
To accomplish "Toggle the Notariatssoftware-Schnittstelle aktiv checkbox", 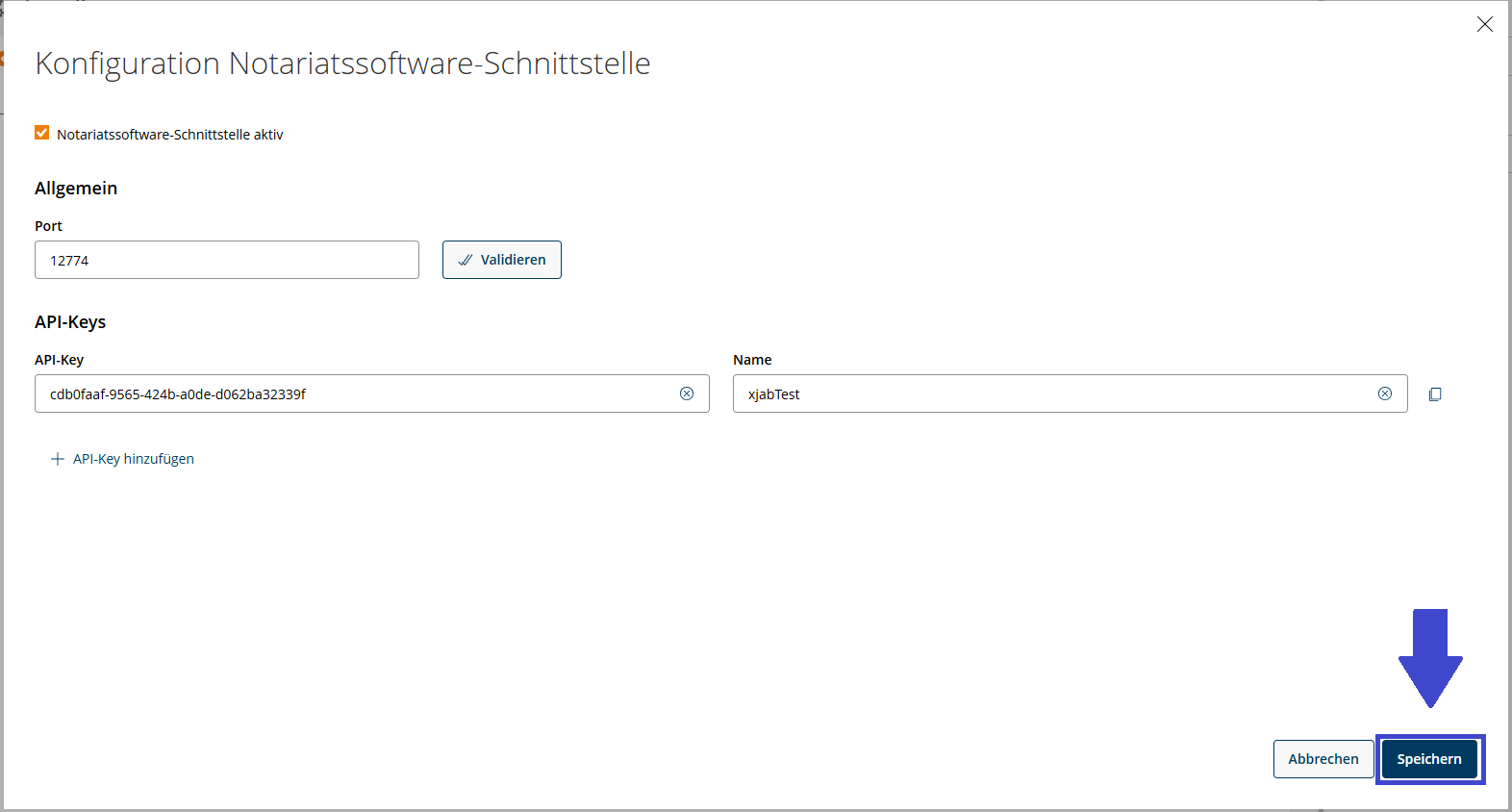I will (42, 133).
